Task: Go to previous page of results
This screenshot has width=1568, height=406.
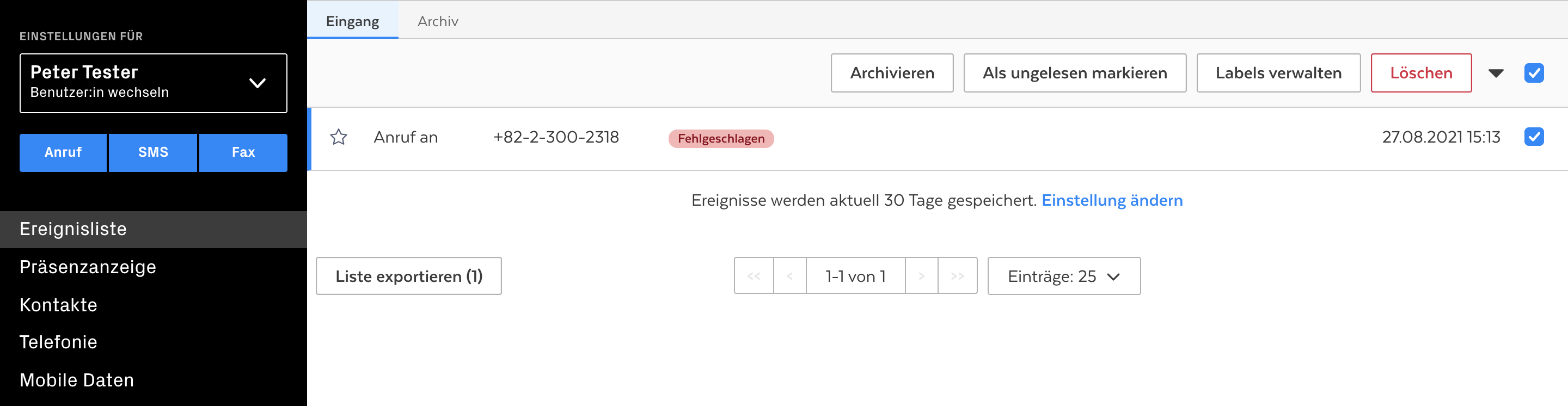Action: (789, 276)
